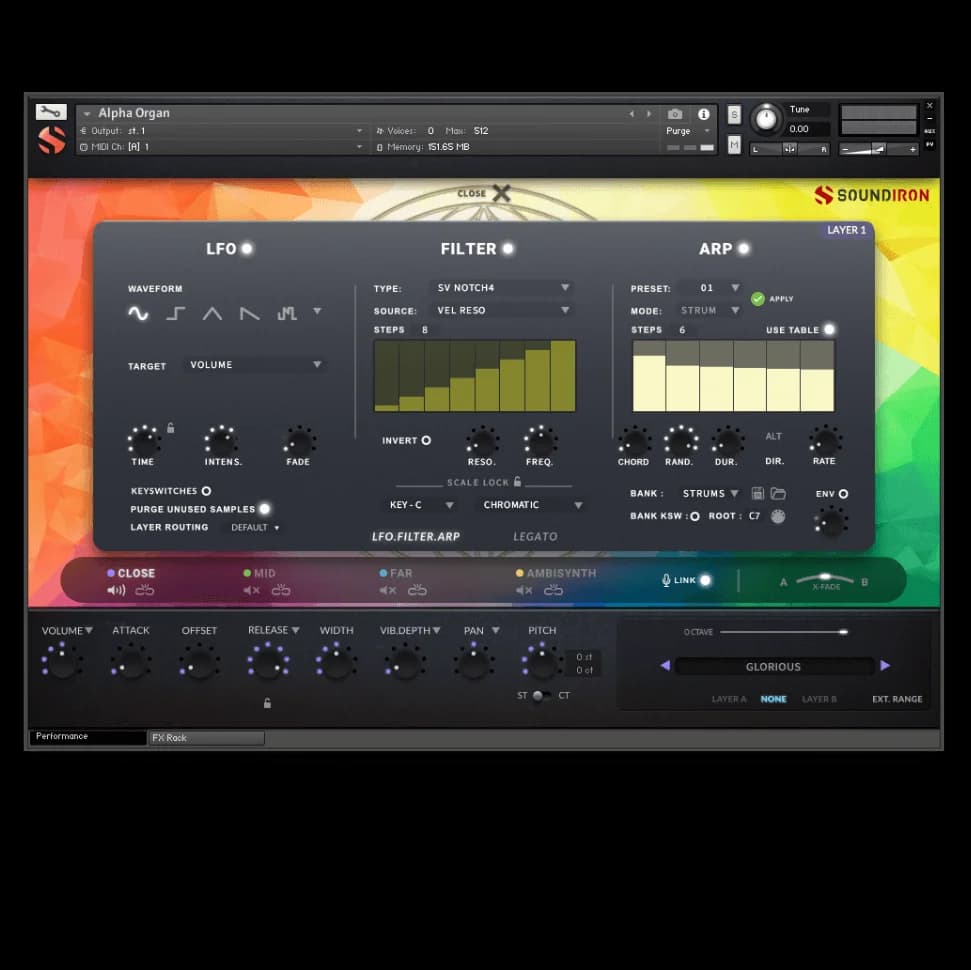Choose the sawtooth LFO waveform shape

tap(250, 314)
